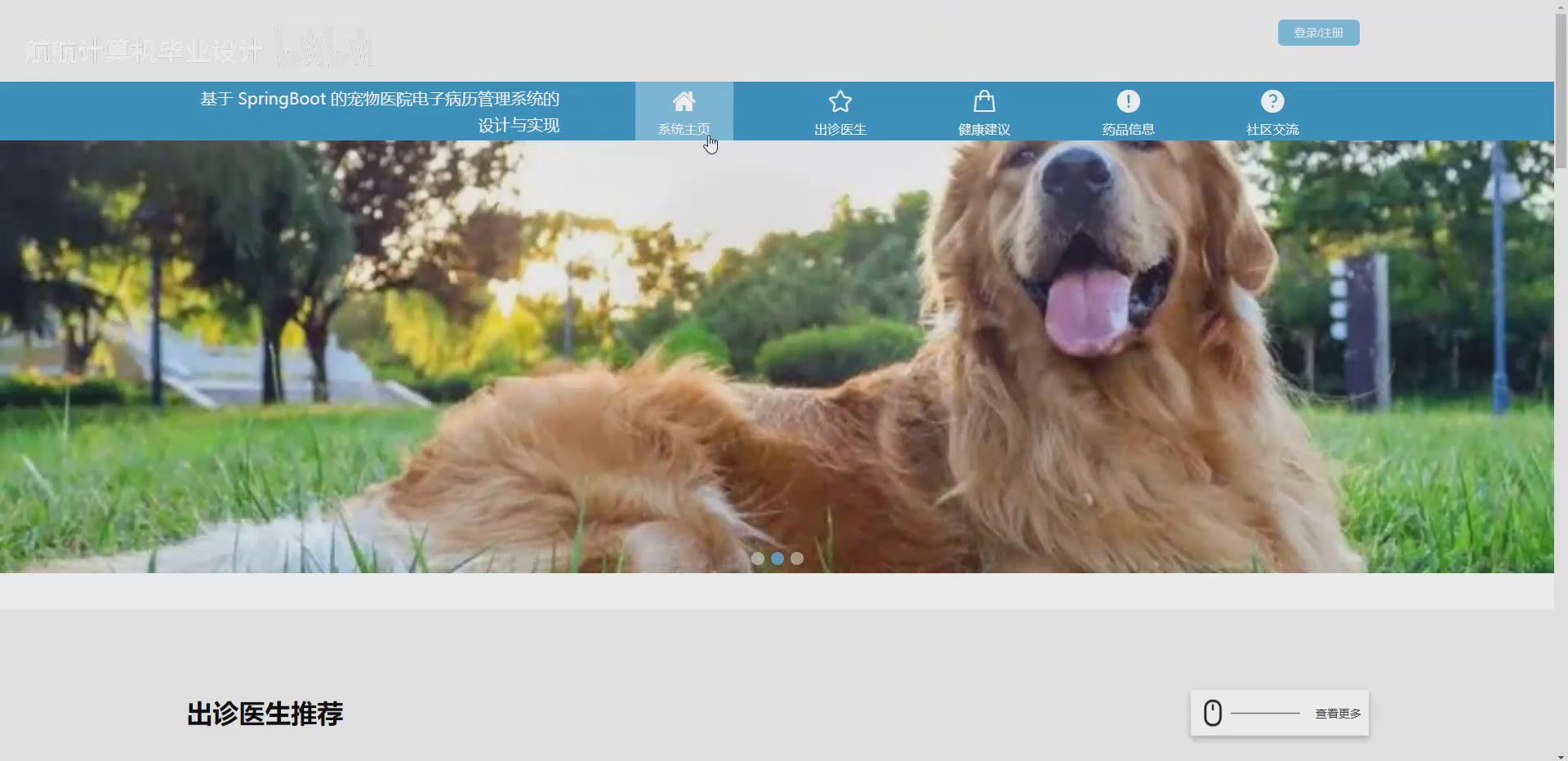Click the scrollbar up arrow
1568x761 pixels.
pyautogui.click(x=1561, y=6)
